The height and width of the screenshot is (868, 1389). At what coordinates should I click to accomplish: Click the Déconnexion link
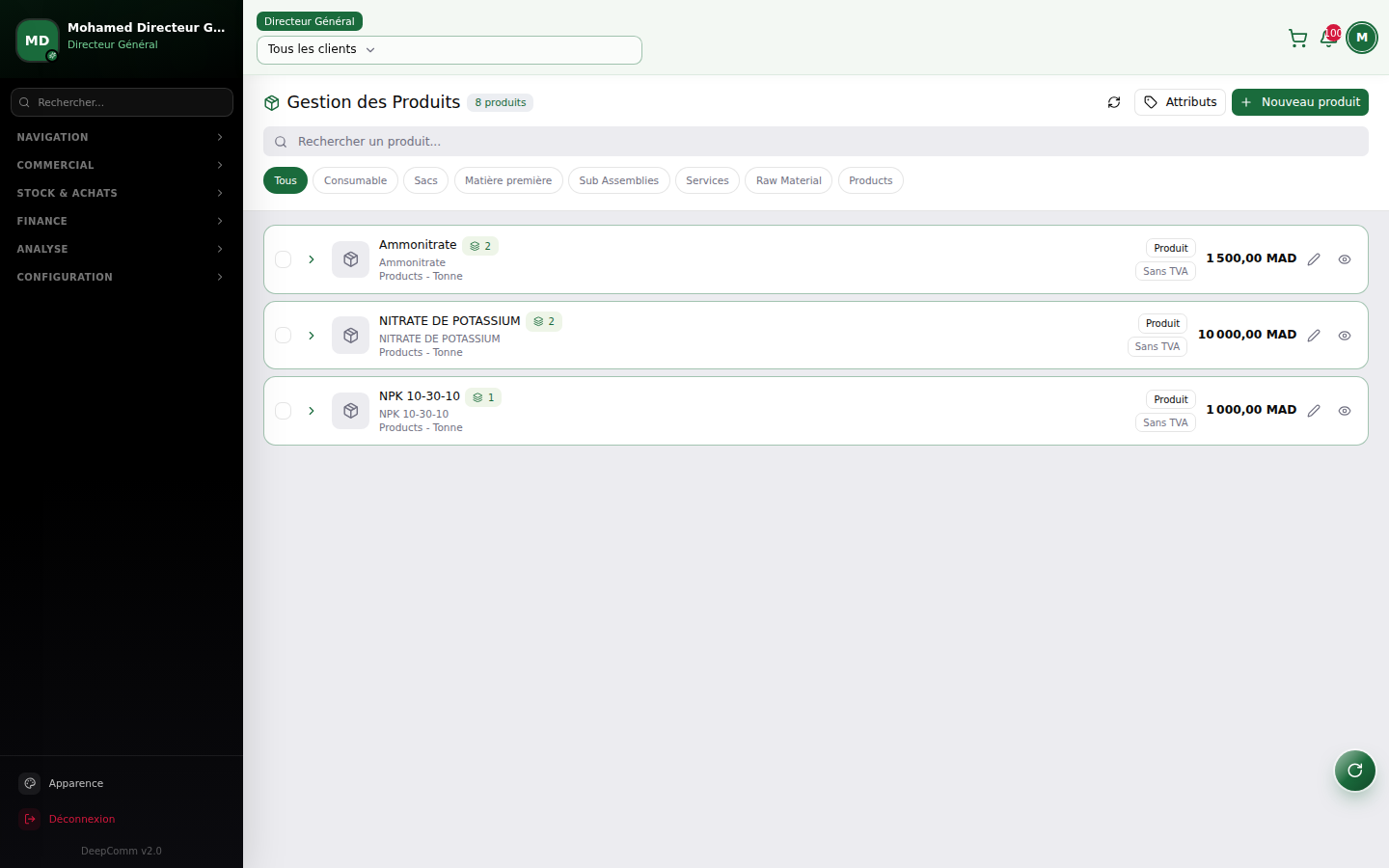tap(82, 819)
